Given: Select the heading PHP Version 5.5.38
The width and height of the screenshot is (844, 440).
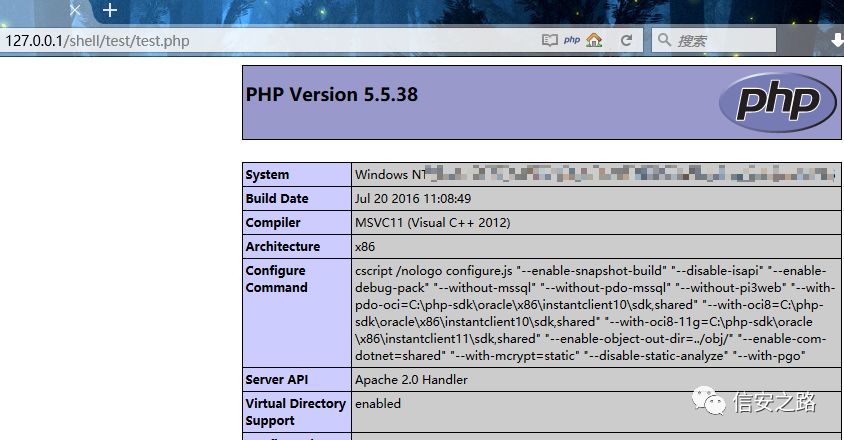Looking at the screenshot, I should point(332,95).
